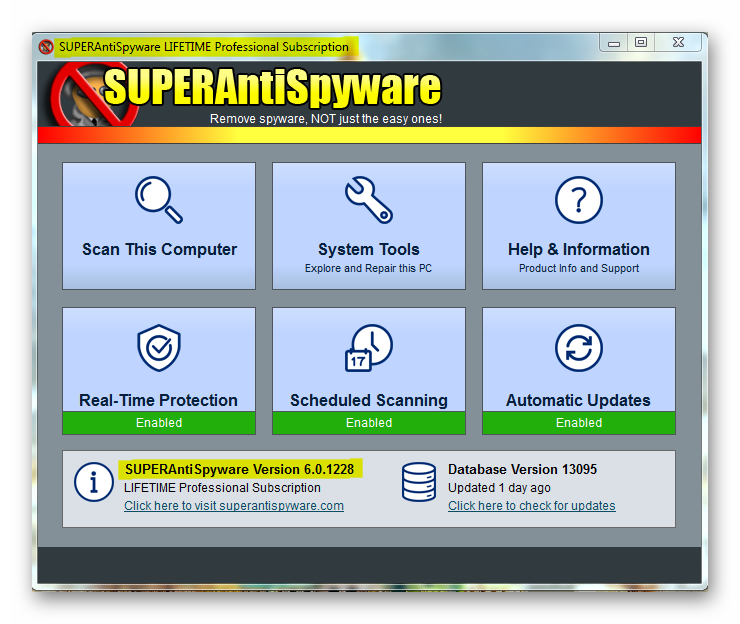740x624 pixels.
Task: Click Explore and Repair this PC subtitle
Action: point(369,268)
